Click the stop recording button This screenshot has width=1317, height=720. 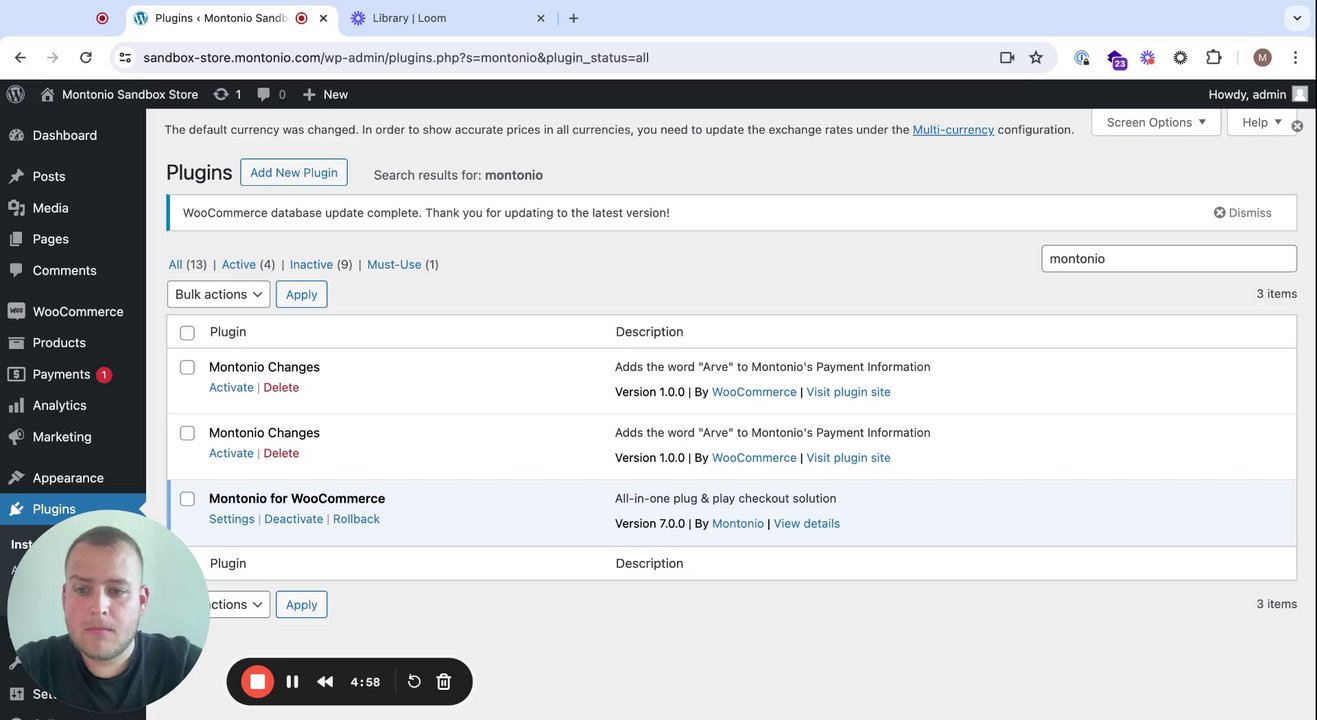coord(257,682)
